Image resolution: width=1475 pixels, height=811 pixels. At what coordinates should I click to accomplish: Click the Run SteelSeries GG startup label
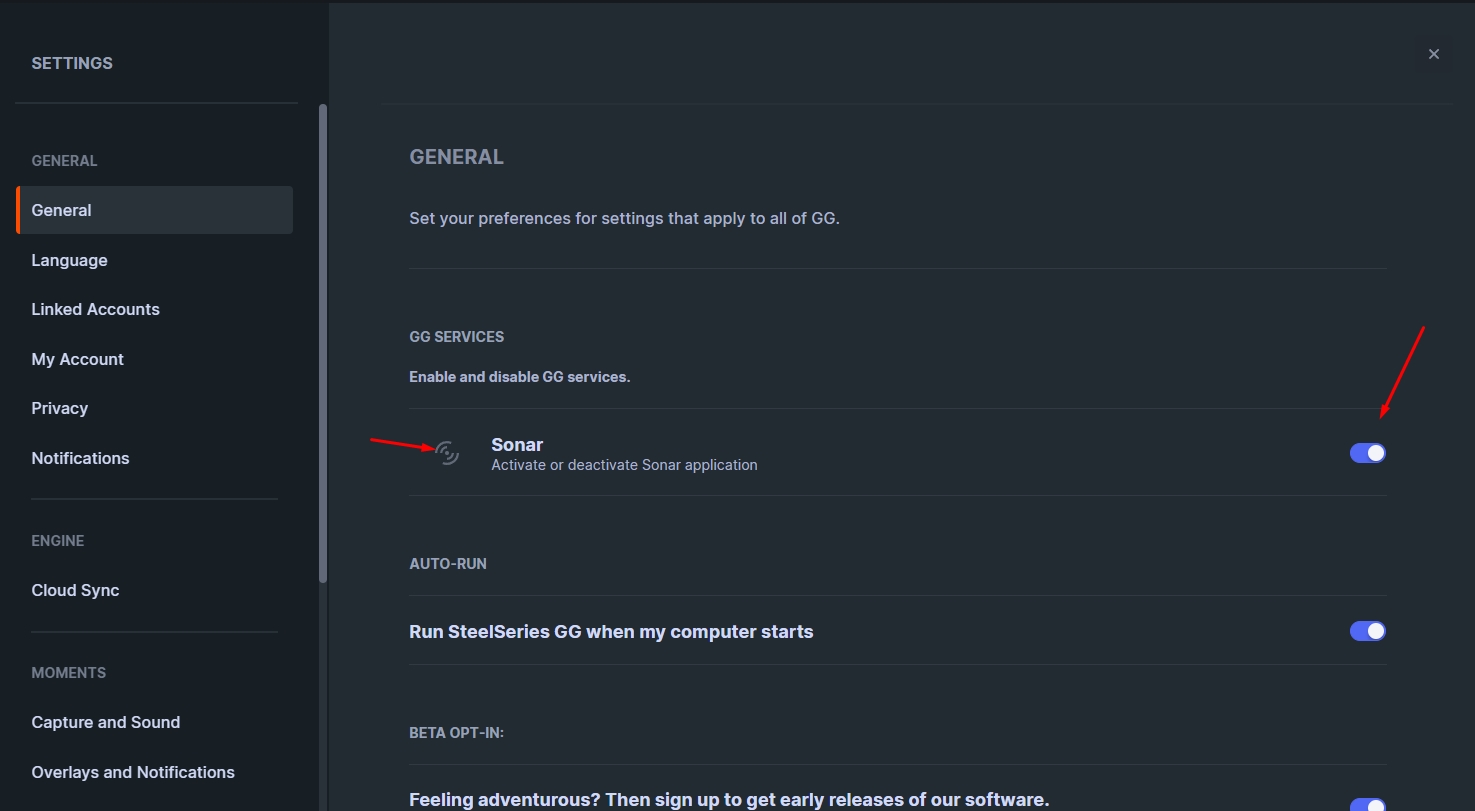point(611,632)
